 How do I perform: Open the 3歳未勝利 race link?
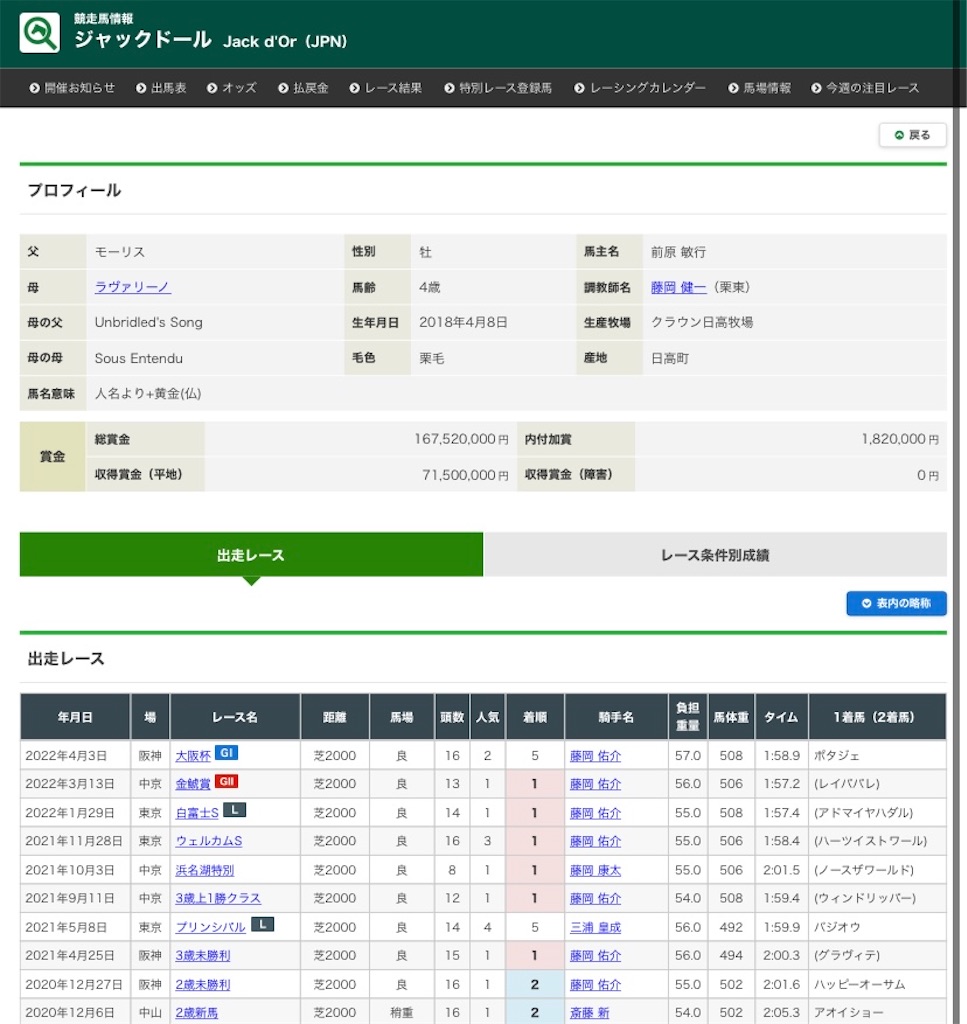(202, 955)
